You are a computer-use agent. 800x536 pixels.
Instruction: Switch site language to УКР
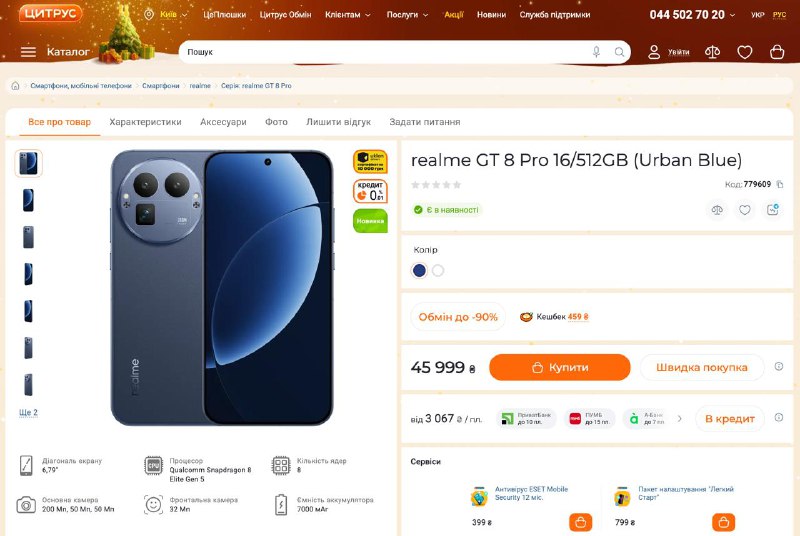coord(757,15)
